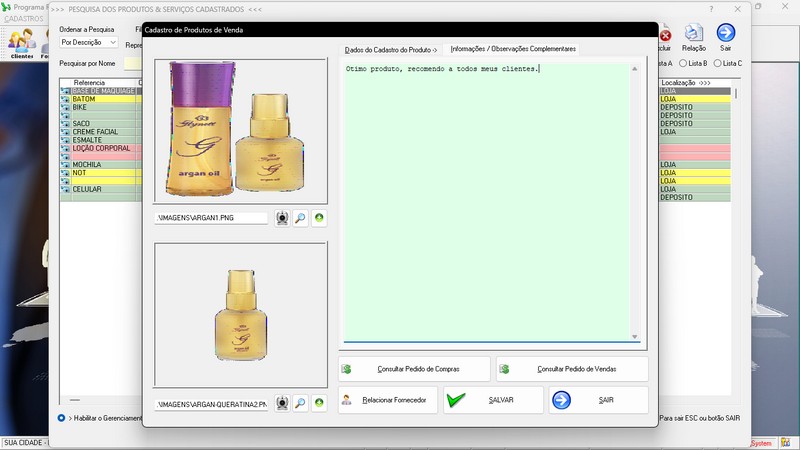Click Relacionar Fornecedor button
800x450 pixels.
pyautogui.click(x=388, y=400)
